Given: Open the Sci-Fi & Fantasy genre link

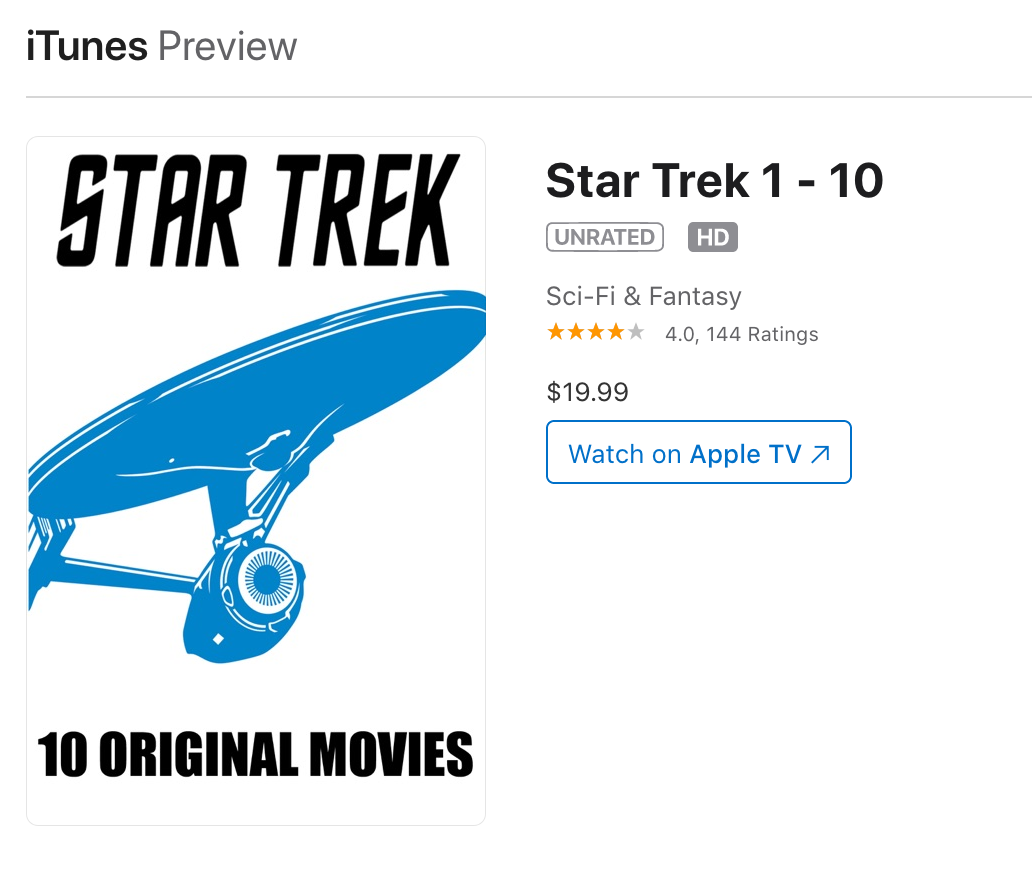Looking at the screenshot, I should 643,296.
